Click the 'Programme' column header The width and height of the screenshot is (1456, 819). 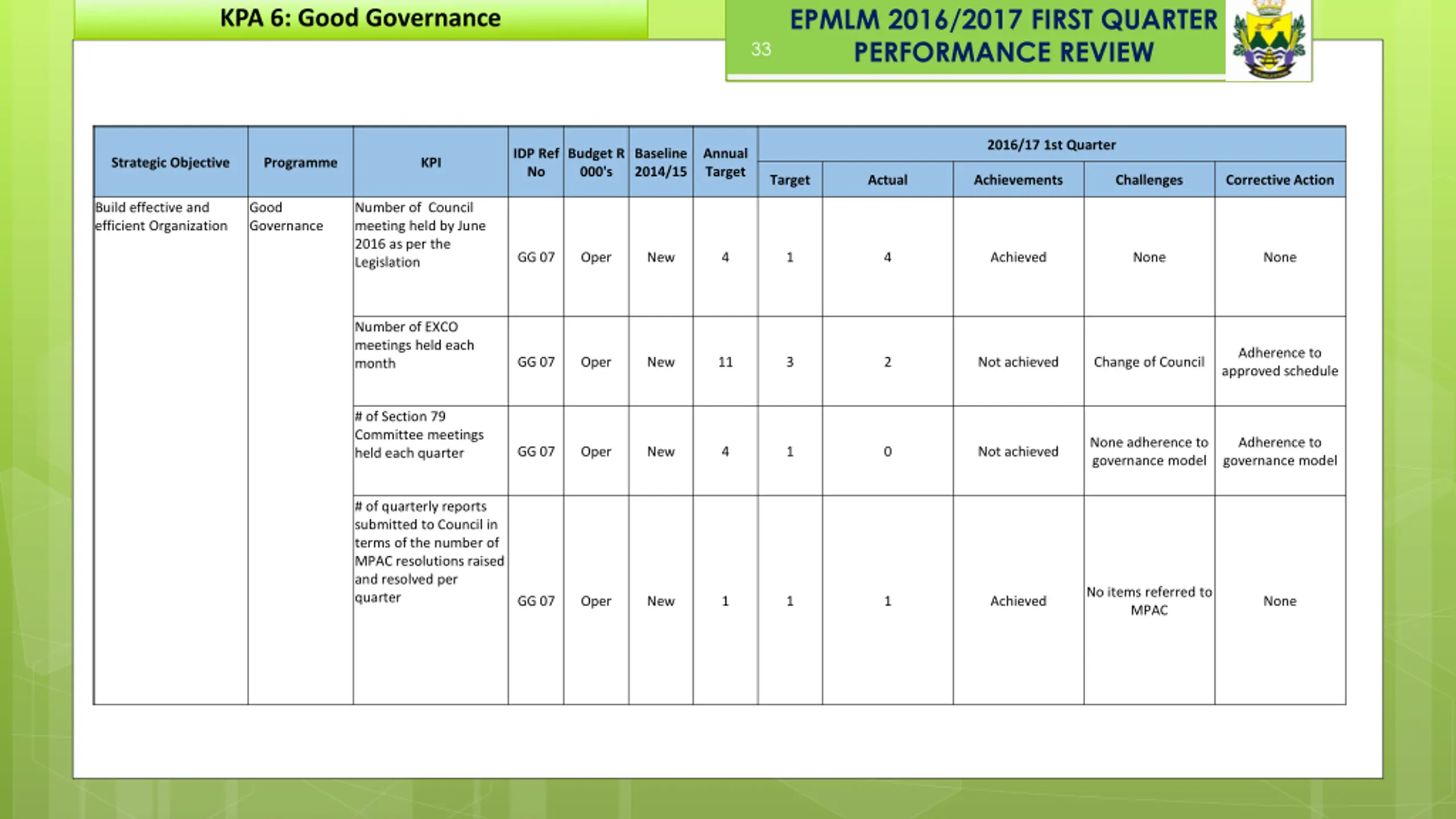(300, 163)
